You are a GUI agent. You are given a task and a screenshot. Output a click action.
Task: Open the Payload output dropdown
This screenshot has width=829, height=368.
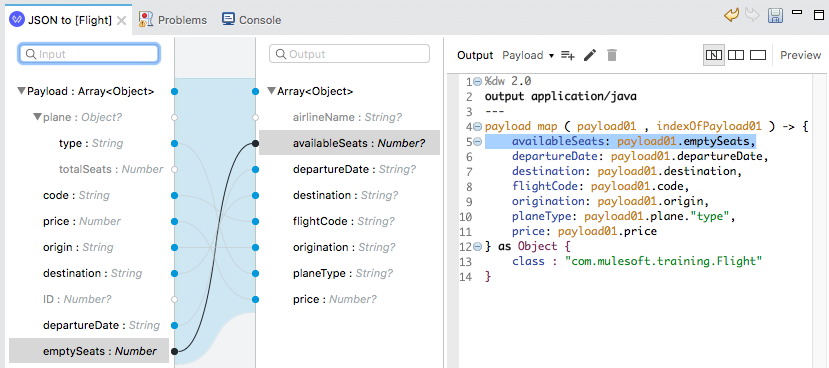pos(528,55)
